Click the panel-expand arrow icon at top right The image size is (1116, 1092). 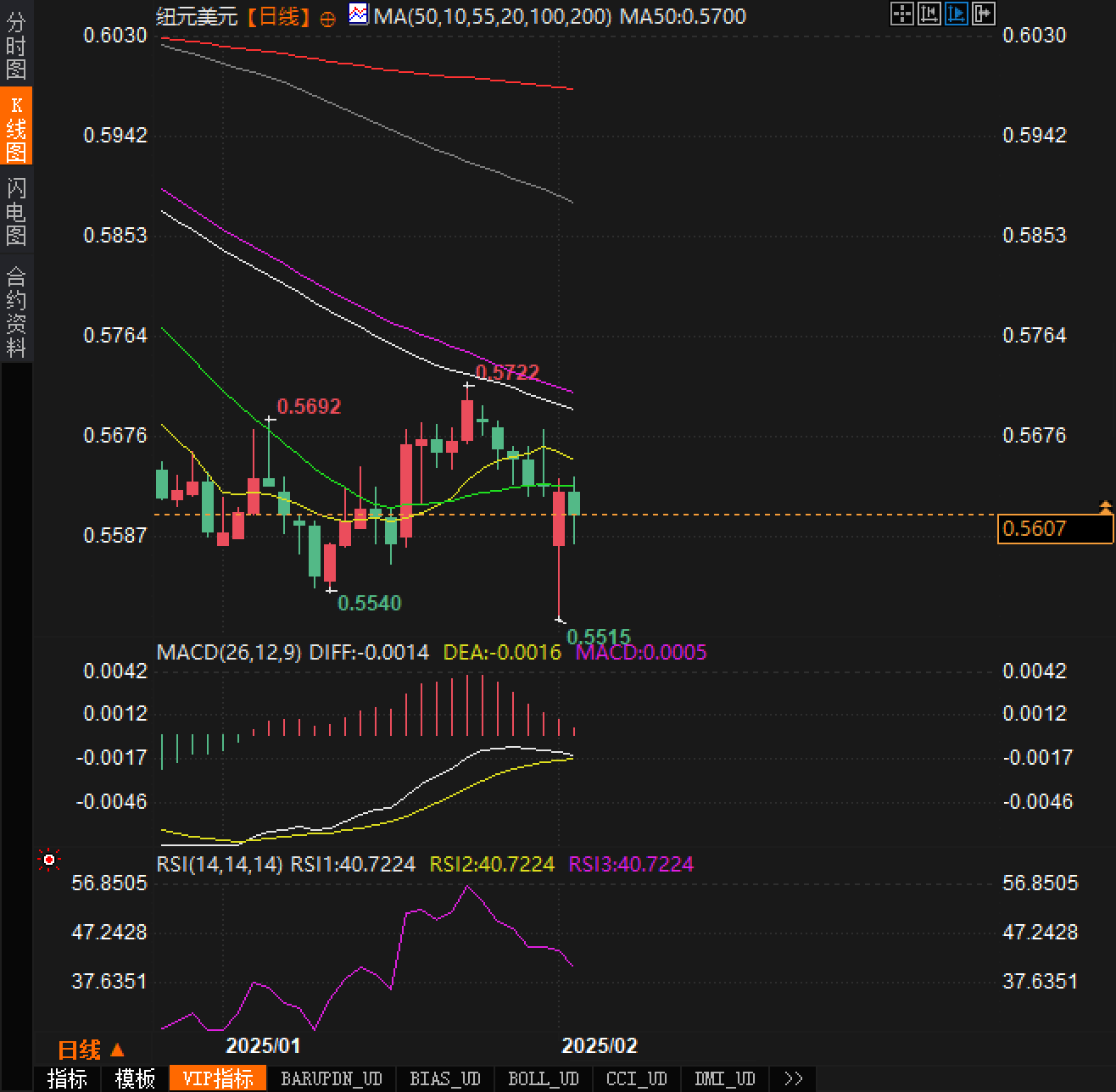pos(983,14)
